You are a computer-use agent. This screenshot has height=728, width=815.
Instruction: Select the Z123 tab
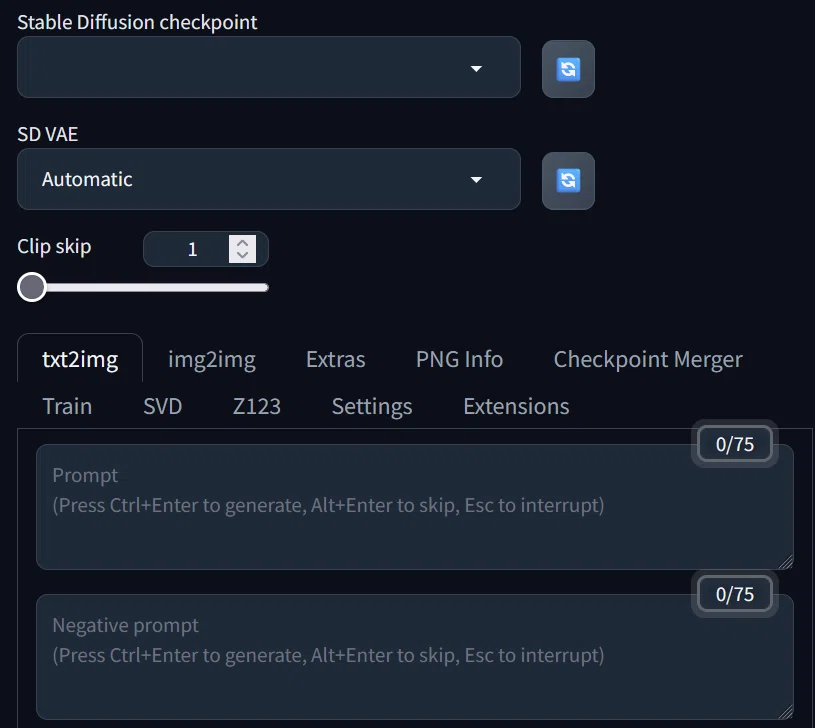257,406
